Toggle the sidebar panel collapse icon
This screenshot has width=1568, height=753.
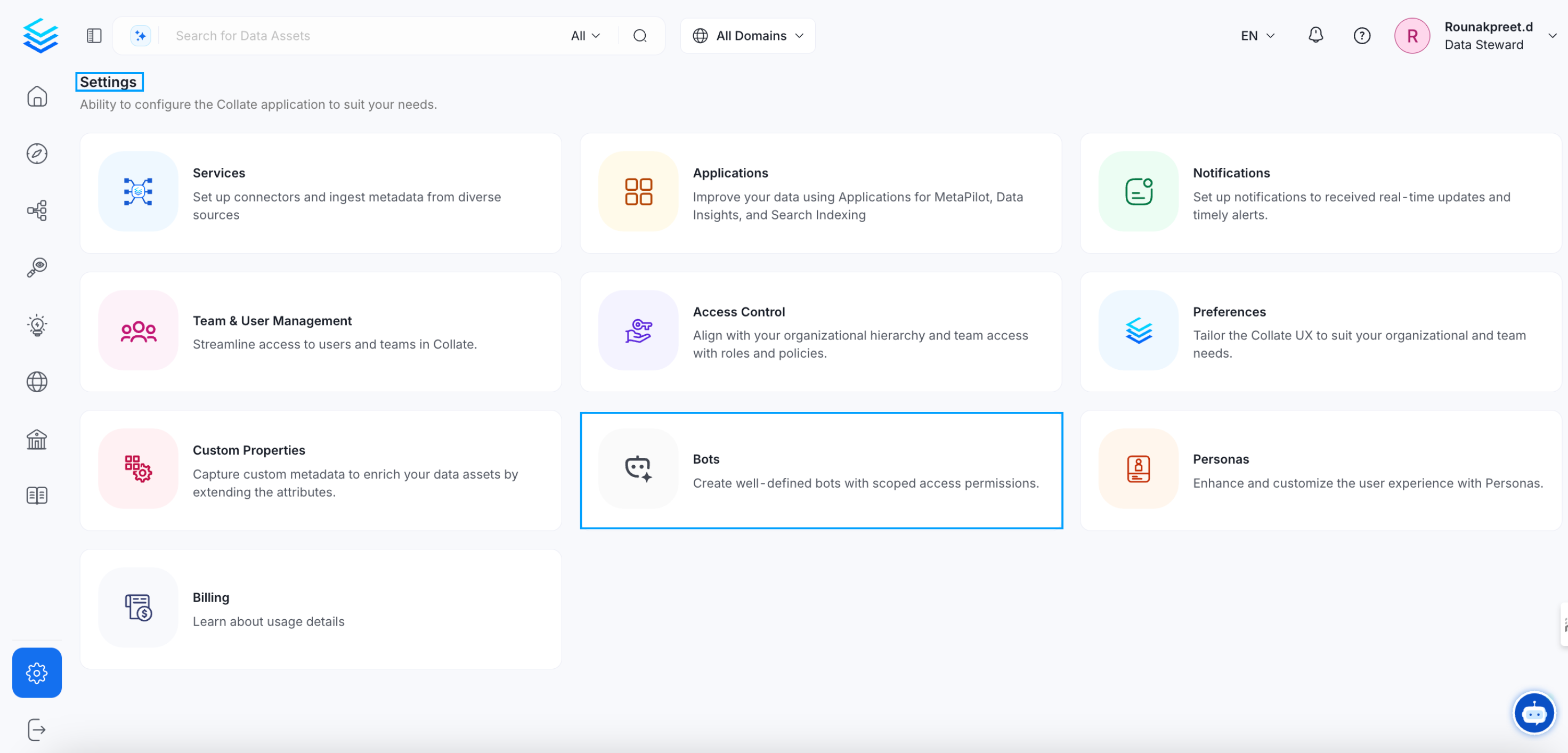(94, 35)
